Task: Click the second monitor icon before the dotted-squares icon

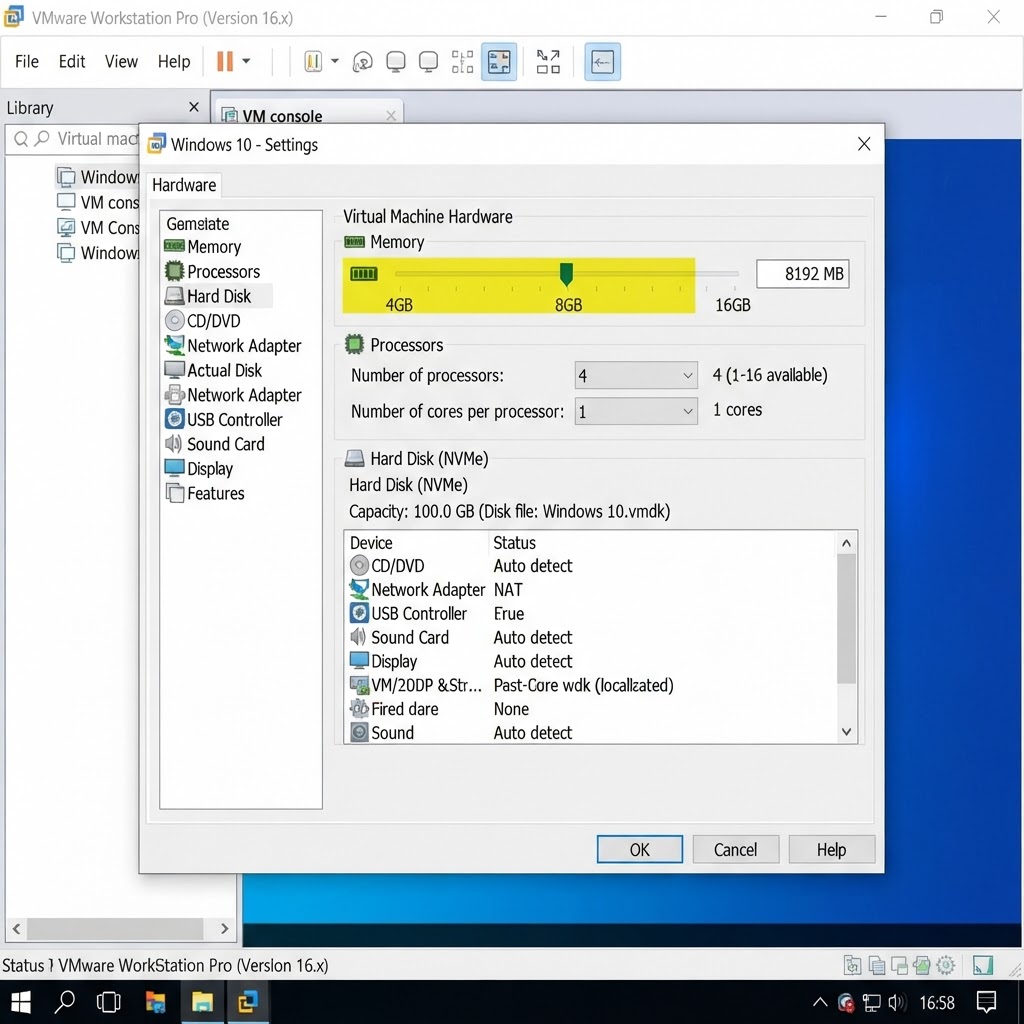Action: [428, 62]
